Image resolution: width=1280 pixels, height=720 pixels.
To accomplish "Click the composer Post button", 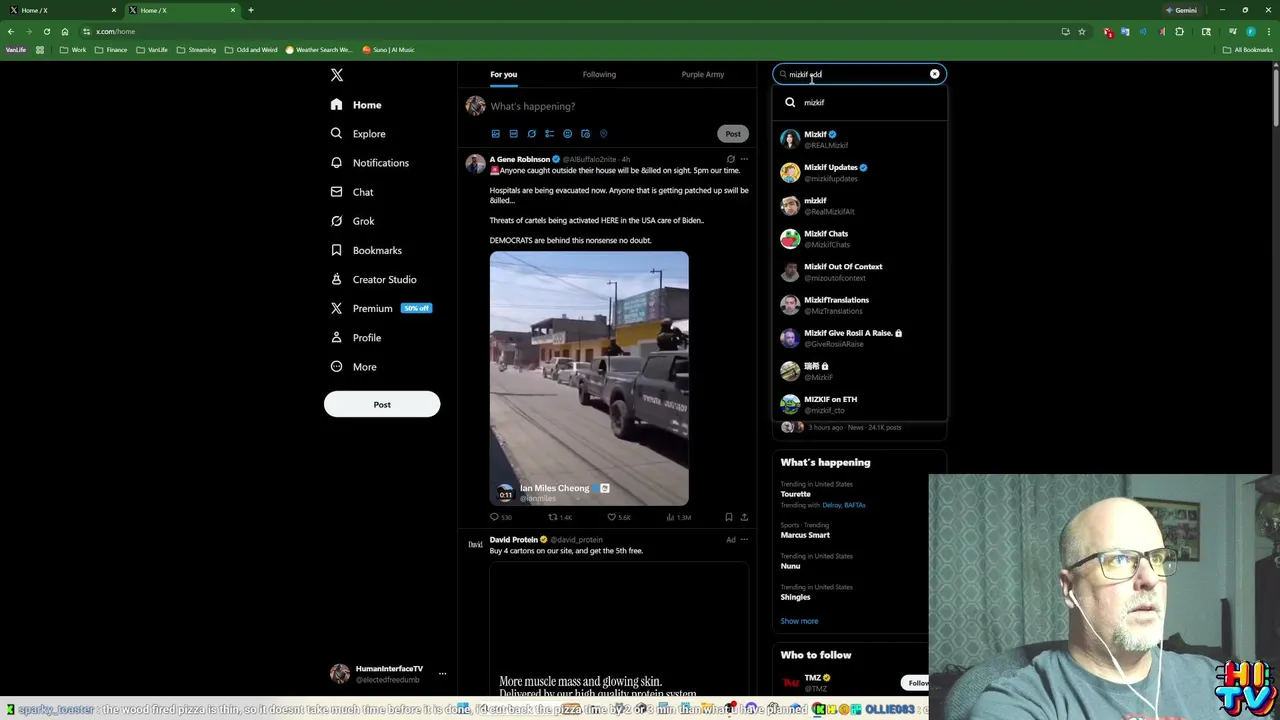I will click(733, 134).
